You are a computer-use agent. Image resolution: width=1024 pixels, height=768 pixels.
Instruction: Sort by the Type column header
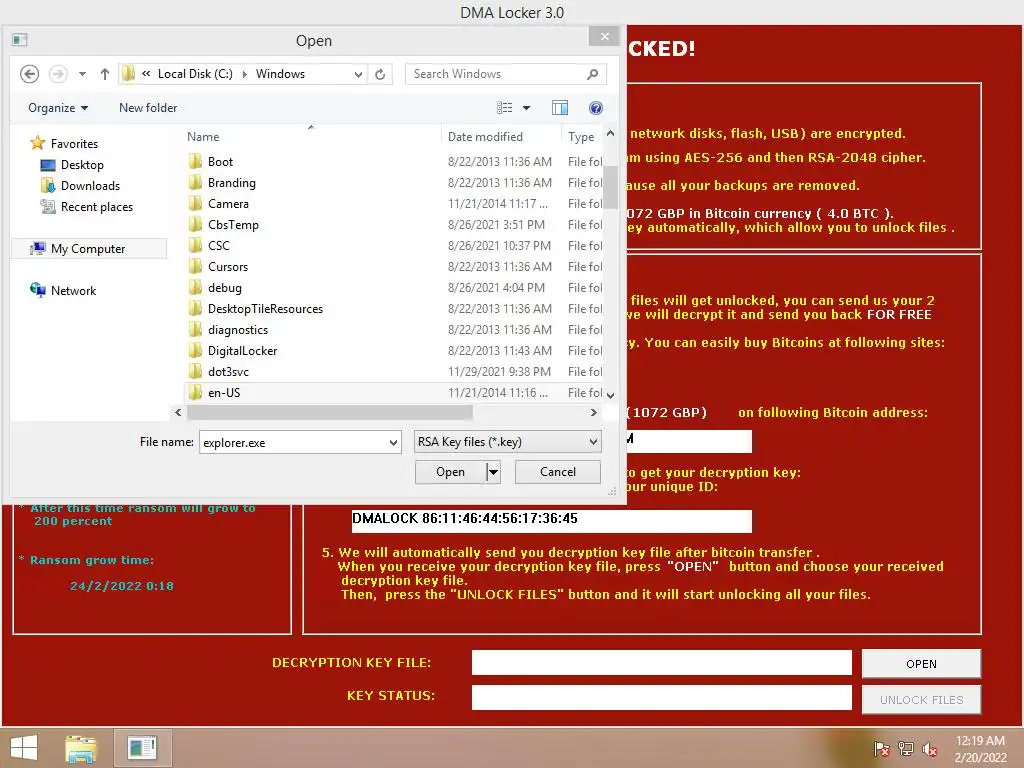point(581,136)
